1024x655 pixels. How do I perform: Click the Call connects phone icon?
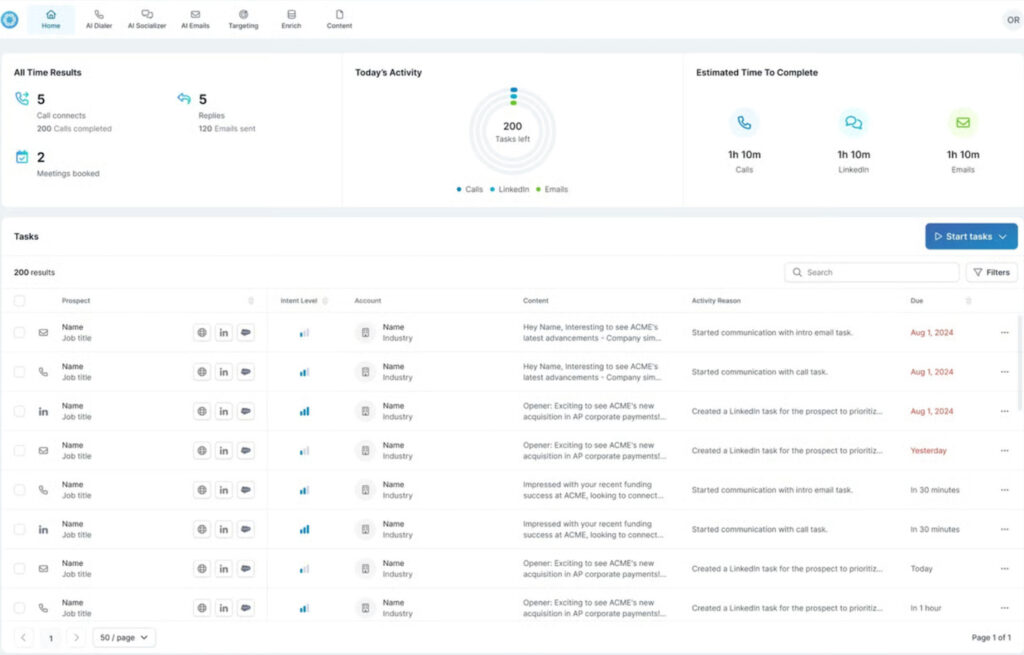[x=22, y=99]
